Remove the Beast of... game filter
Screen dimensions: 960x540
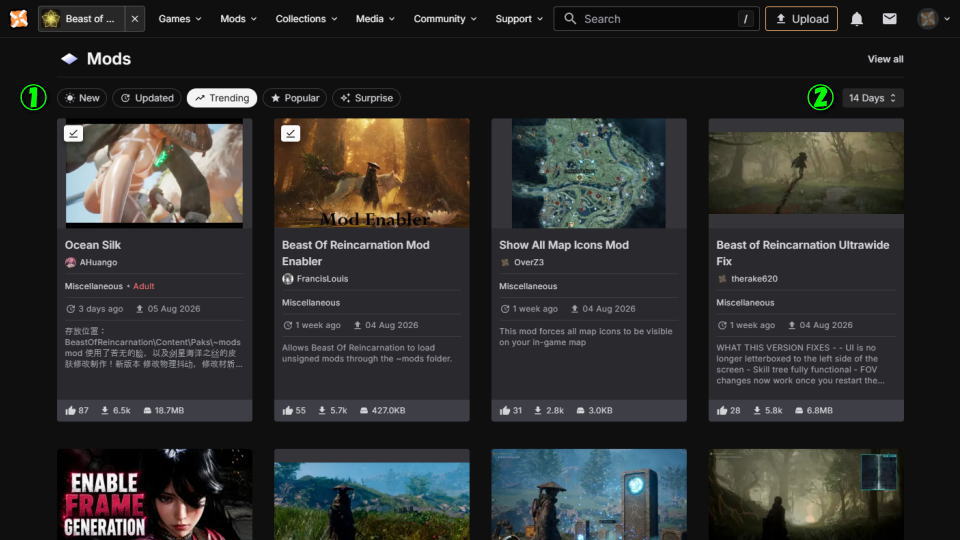click(135, 19)
